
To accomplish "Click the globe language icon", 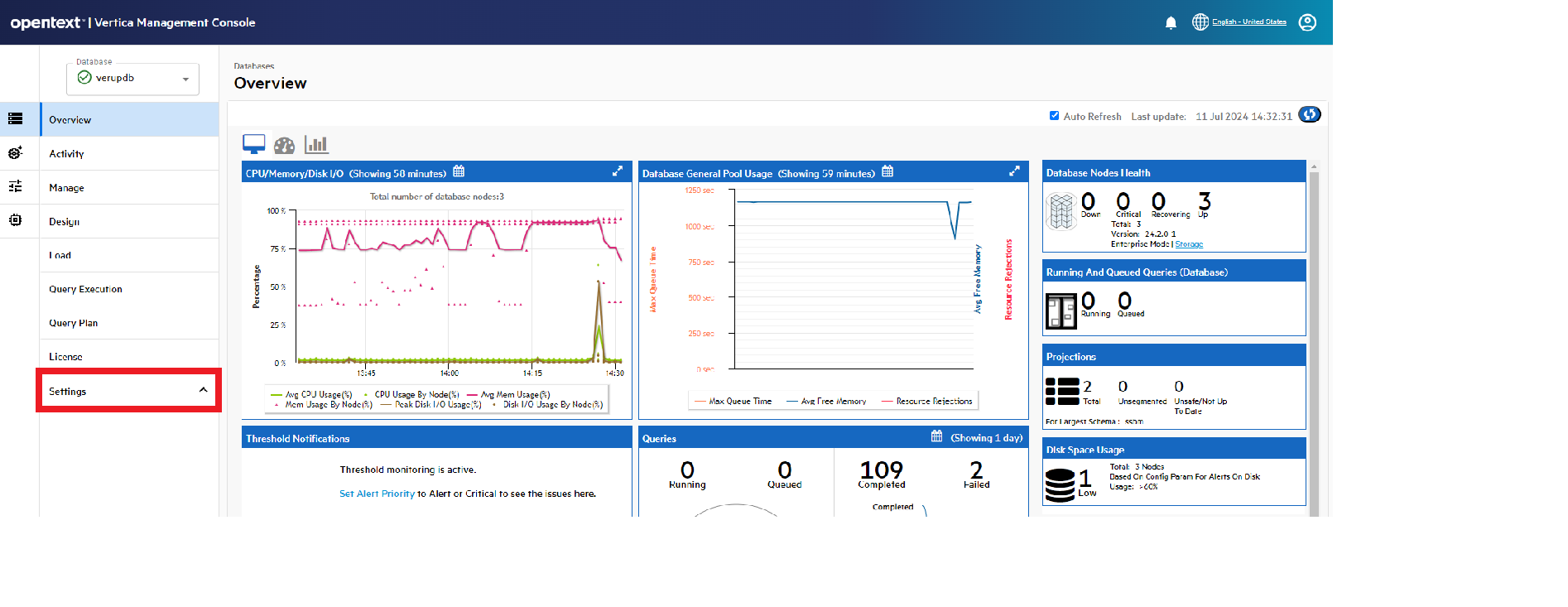I will [1200, 22].
